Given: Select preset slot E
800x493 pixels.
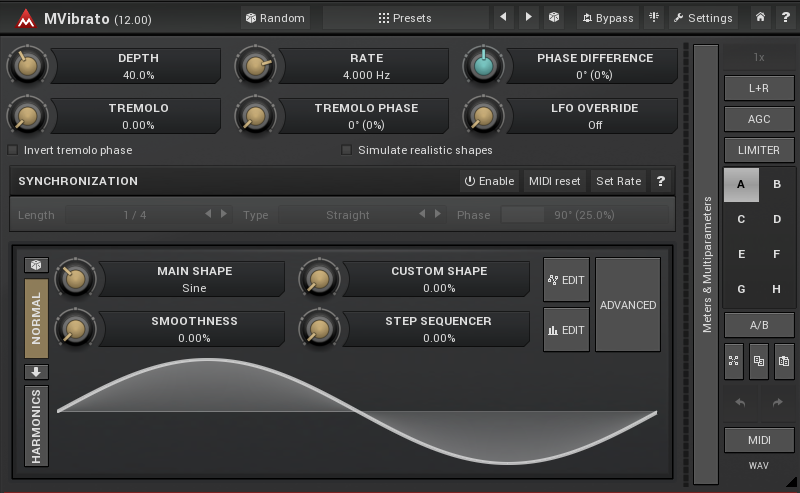Looking at the screenshot, I should (741, 254).
